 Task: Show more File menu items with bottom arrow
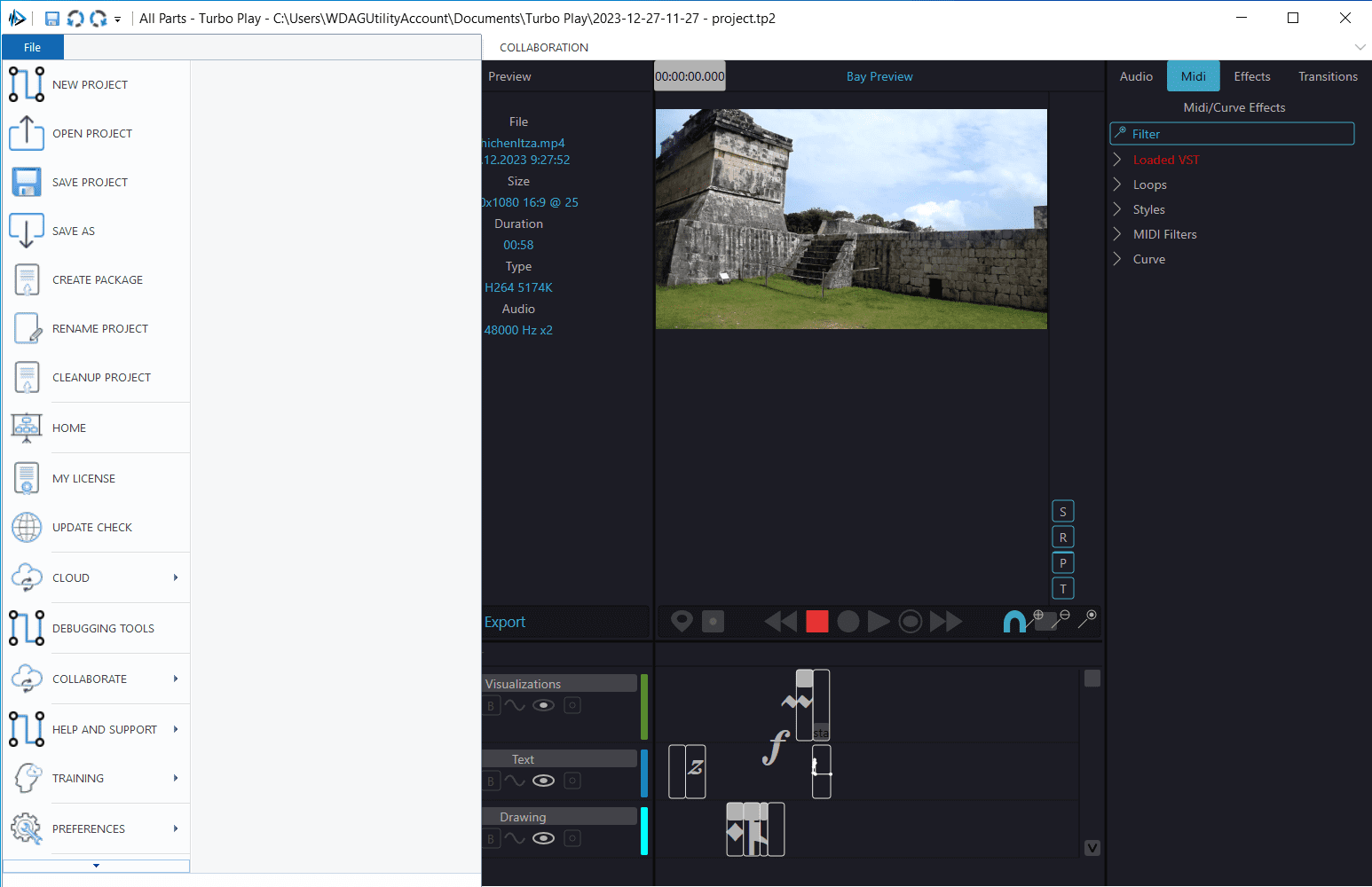click(x=96, y=866)
